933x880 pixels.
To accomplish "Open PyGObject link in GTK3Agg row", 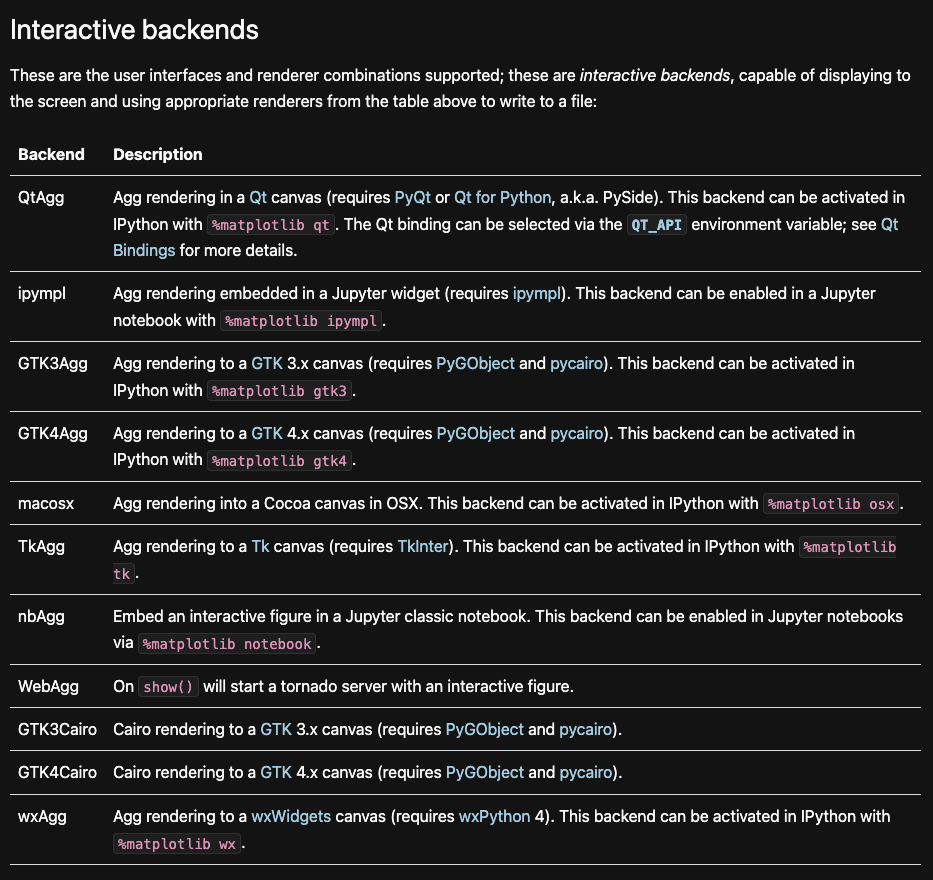I will point(475,364).
